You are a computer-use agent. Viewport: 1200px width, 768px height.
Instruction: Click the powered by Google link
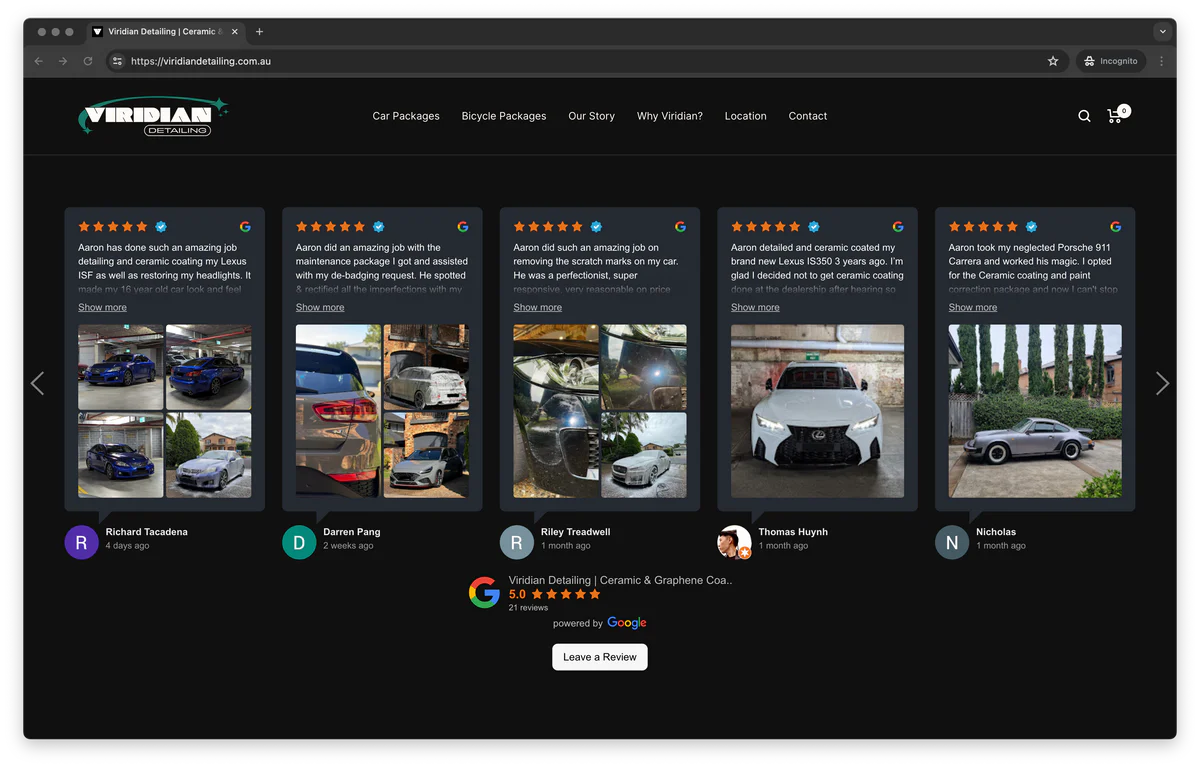tap(600, 623)
